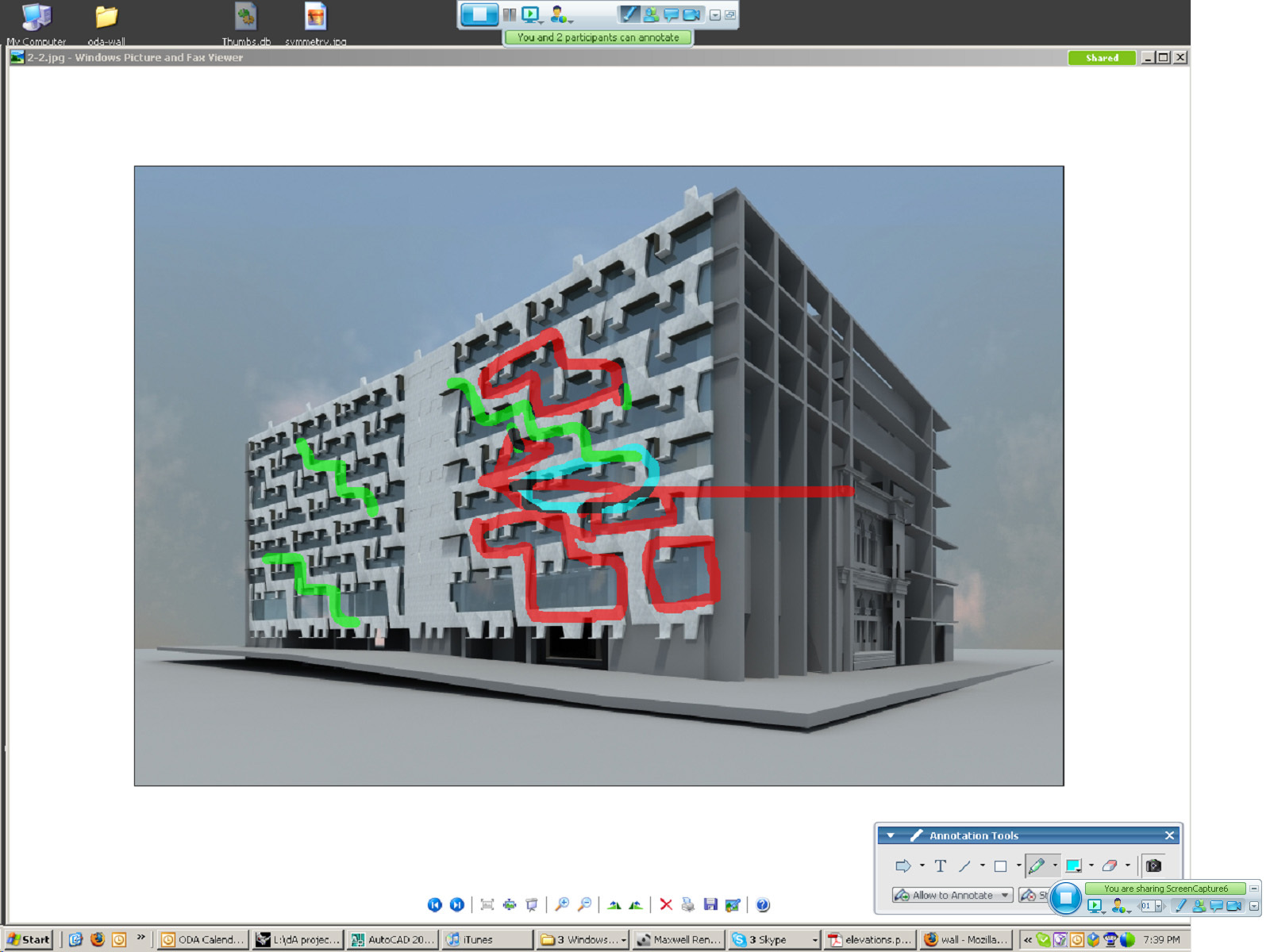Viewport: 1270px width, 952px height.
Task: Zoom in with magnifier plus icon
Action: (562, 904)
